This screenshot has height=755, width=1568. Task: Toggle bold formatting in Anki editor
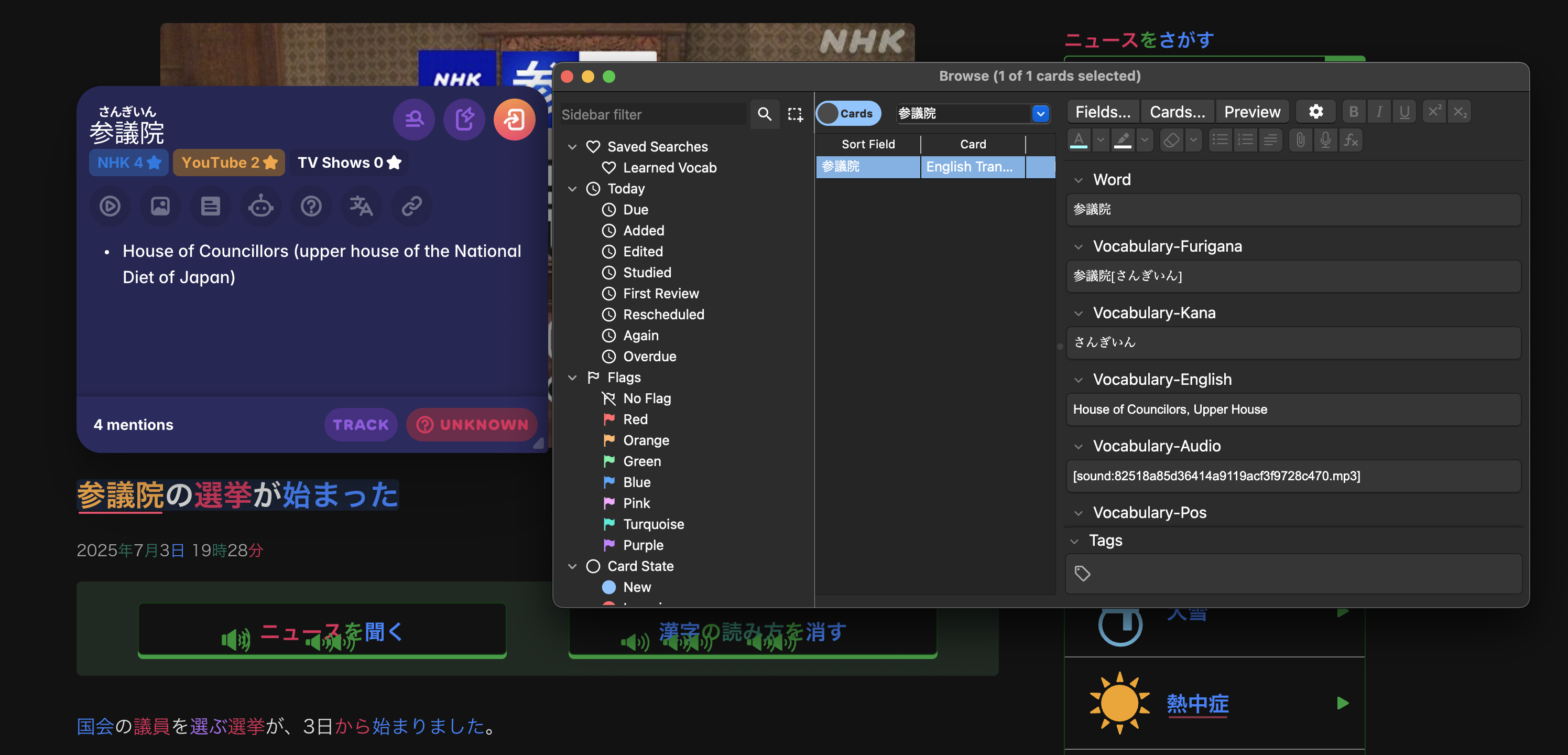1353,112
